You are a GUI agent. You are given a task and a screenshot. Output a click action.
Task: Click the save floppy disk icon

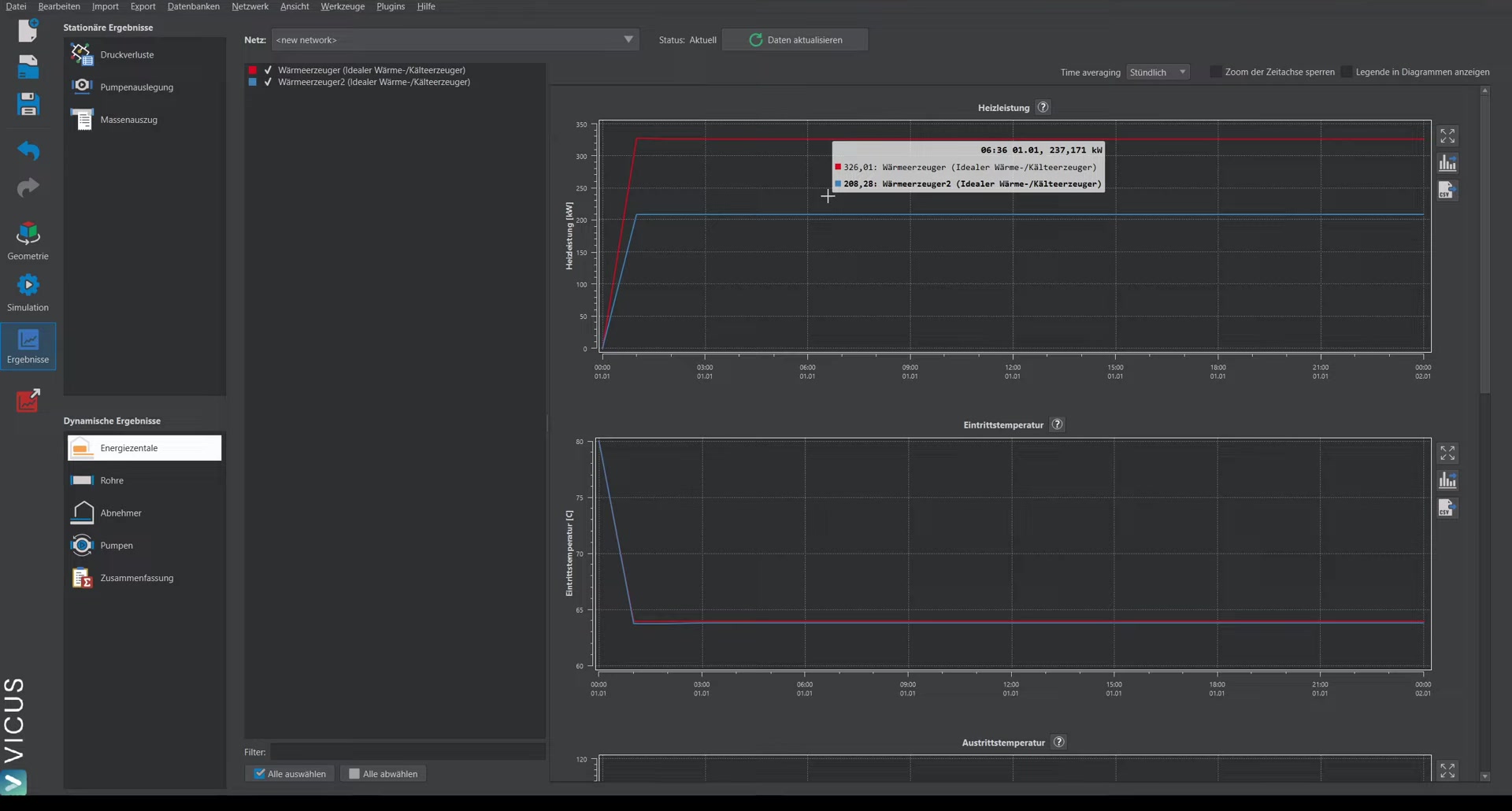click(28, 104)
